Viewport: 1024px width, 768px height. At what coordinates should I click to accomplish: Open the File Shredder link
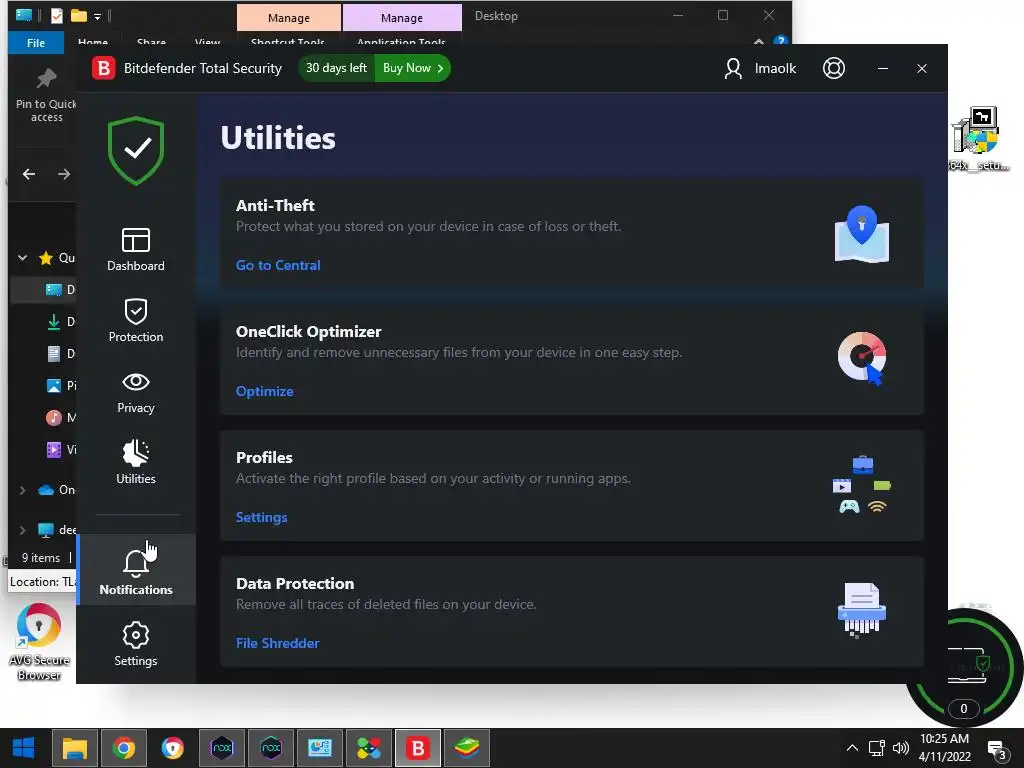[x=278, y=643]
